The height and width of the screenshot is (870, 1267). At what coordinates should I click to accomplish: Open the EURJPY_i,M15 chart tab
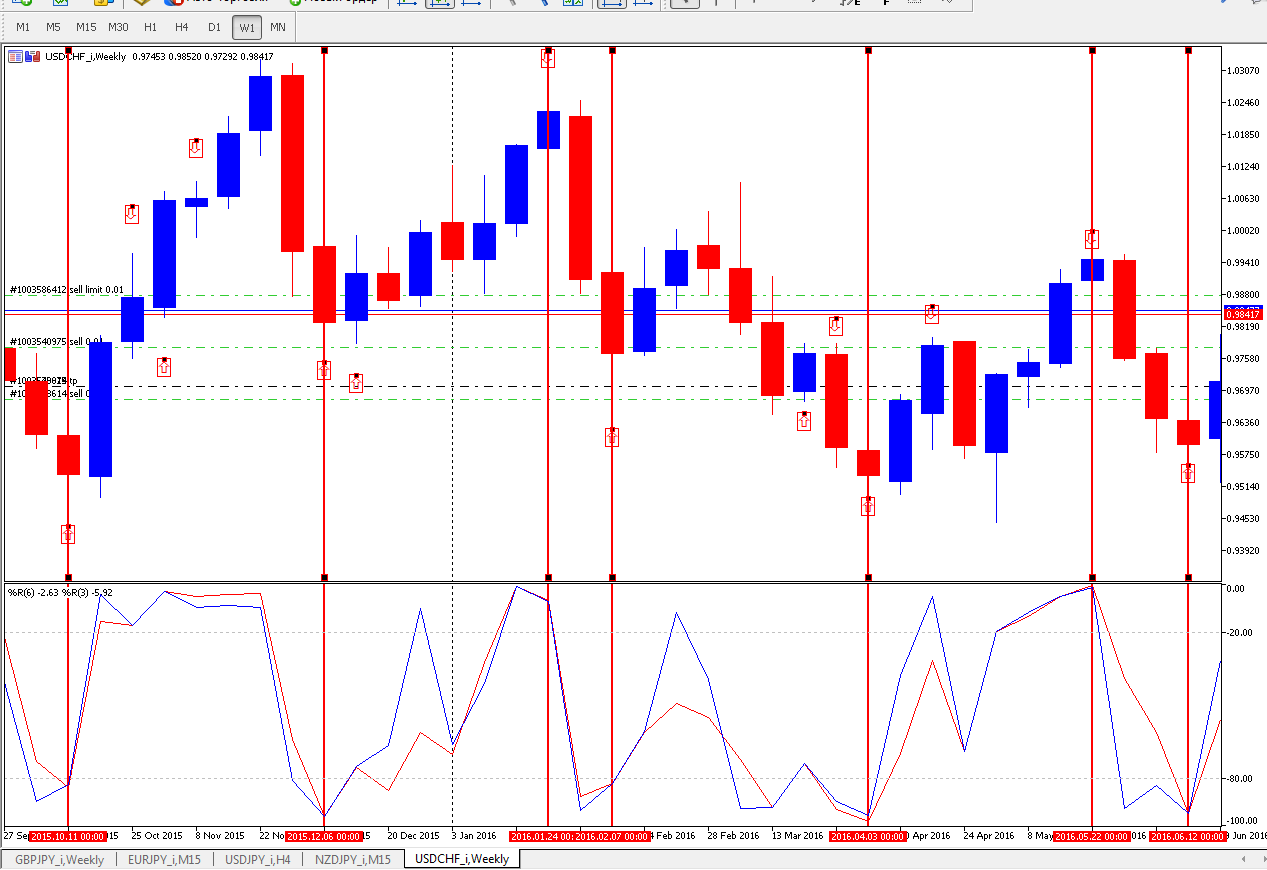(164, 859)
